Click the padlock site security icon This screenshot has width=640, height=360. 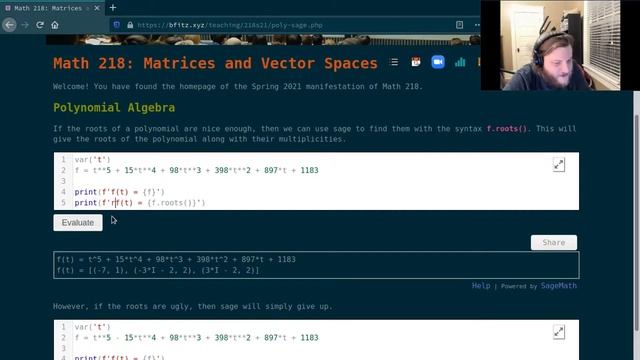pyautogui.click(x=130, y=25)
